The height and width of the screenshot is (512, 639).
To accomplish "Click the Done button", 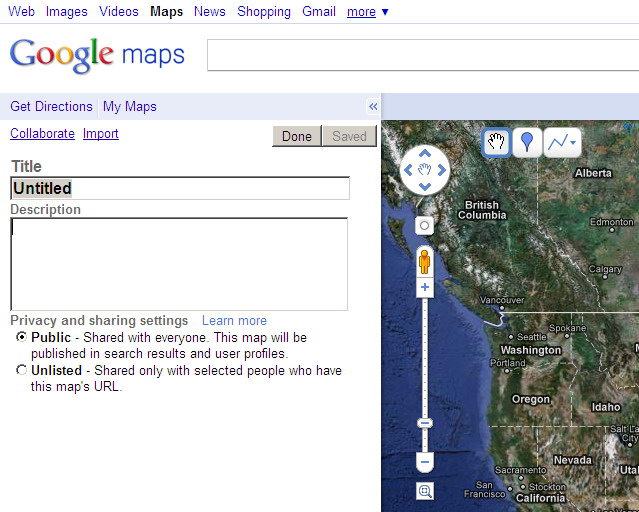I will click(297, 136).
